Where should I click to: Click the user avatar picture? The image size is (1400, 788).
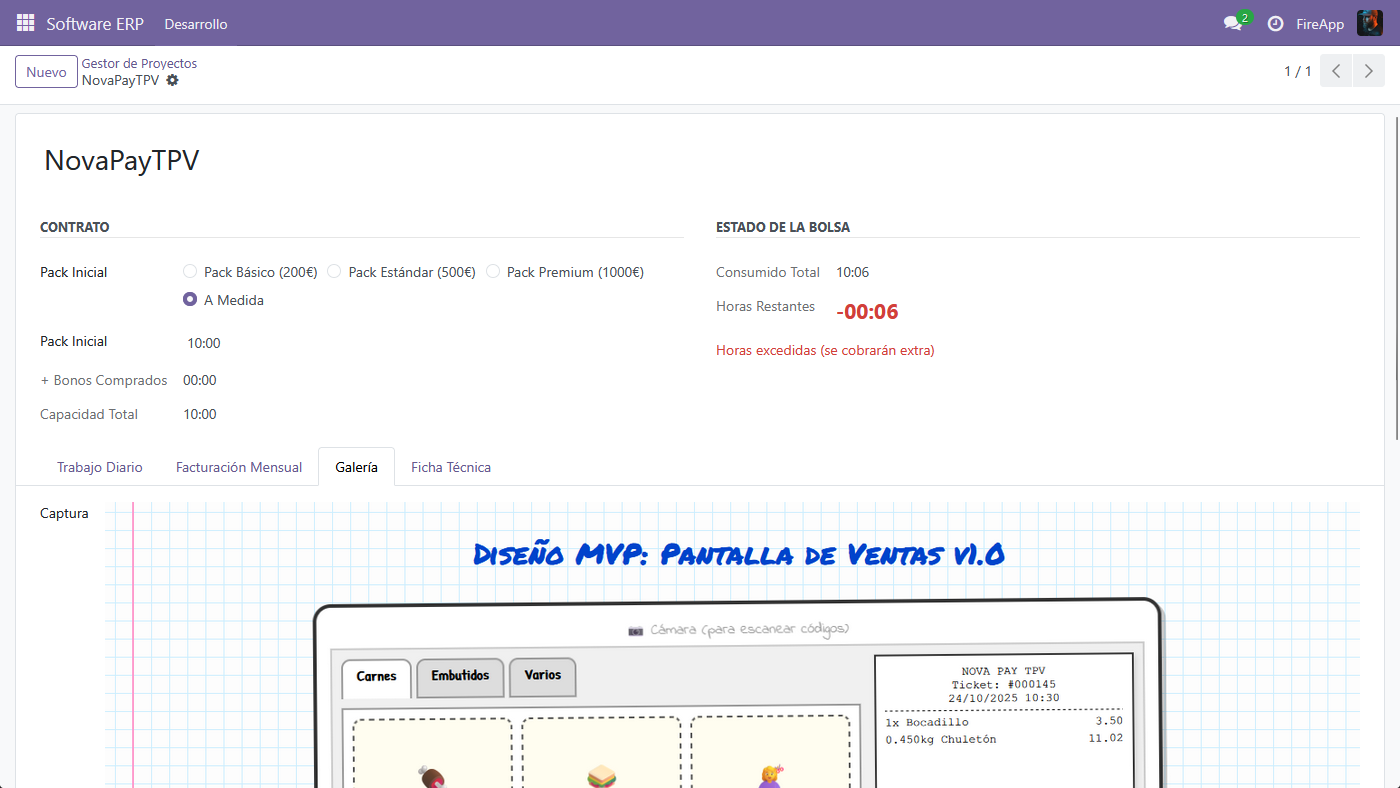pyautogui.click(x=1369, y=23)
